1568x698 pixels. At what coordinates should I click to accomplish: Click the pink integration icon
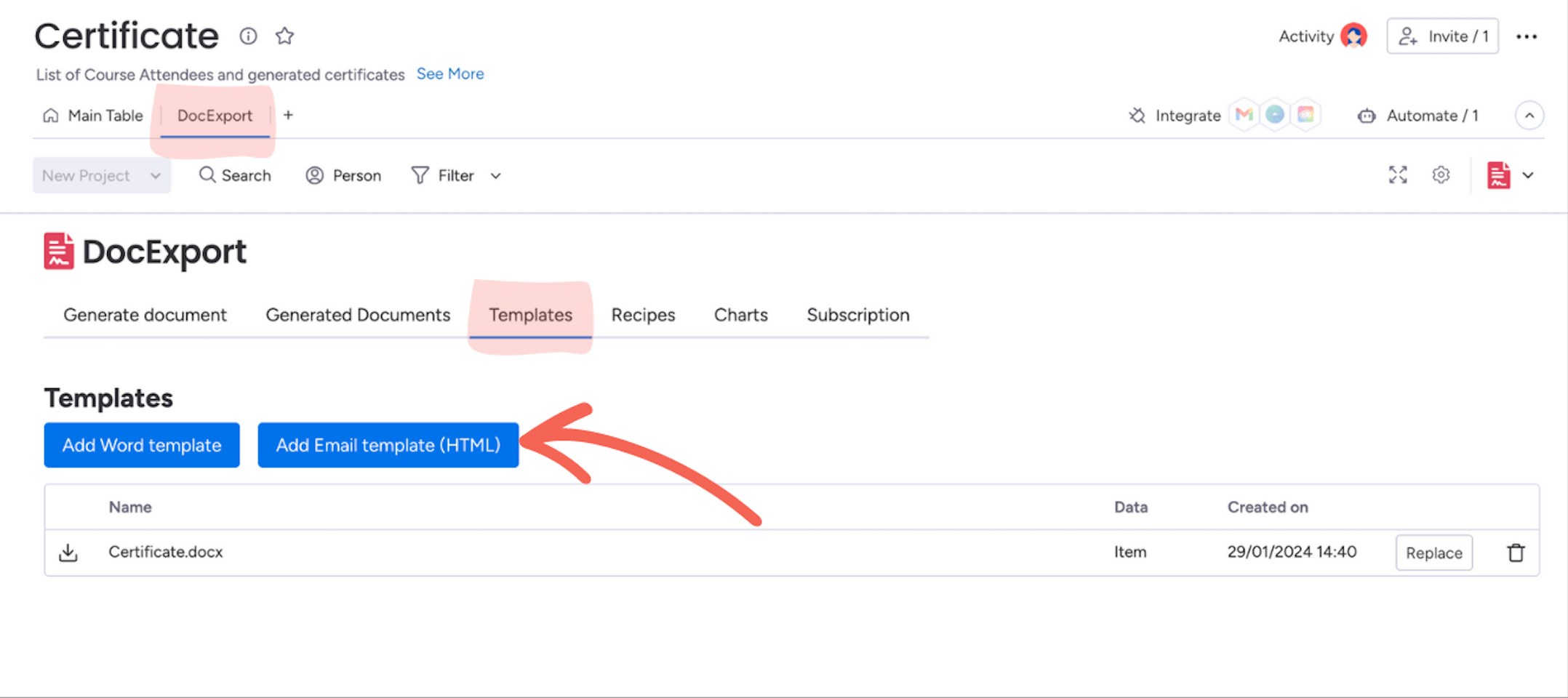[1305, 115]
